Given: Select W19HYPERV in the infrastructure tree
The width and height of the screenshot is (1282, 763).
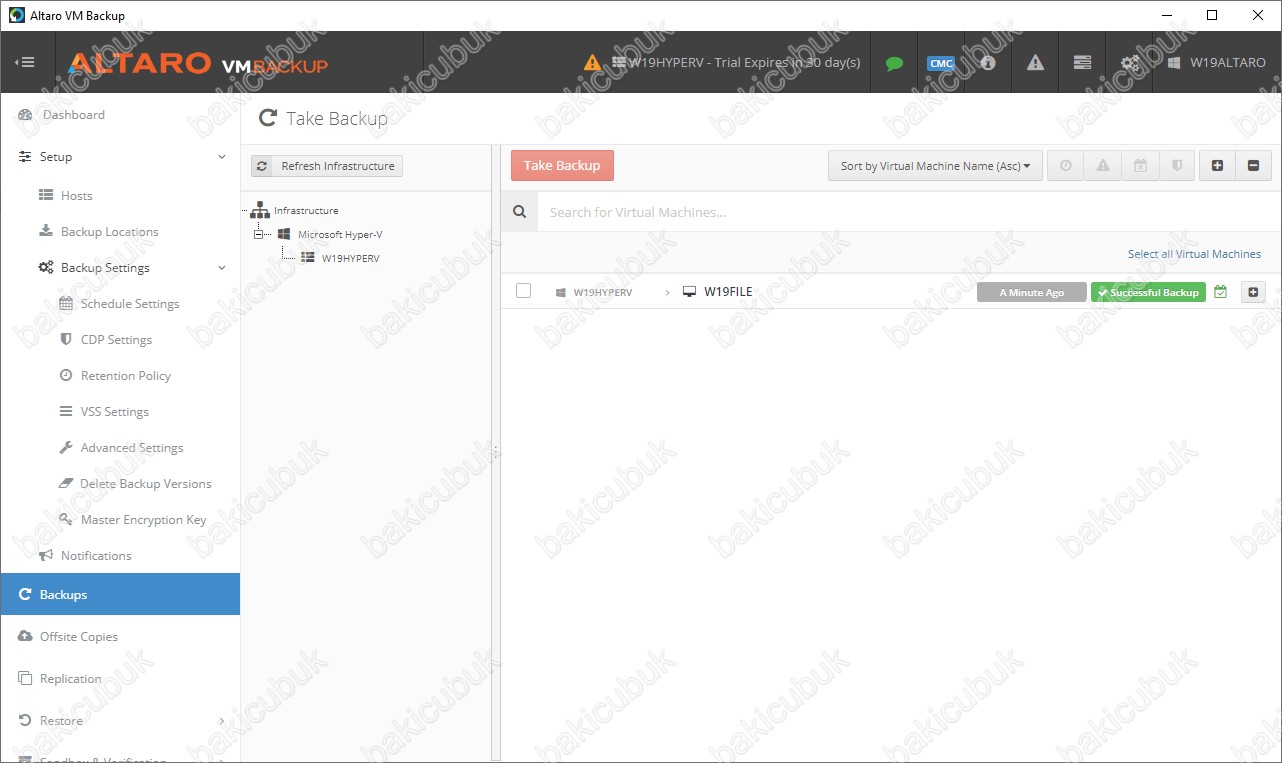Looking at the screenshot, I should [x=351, y=258].
